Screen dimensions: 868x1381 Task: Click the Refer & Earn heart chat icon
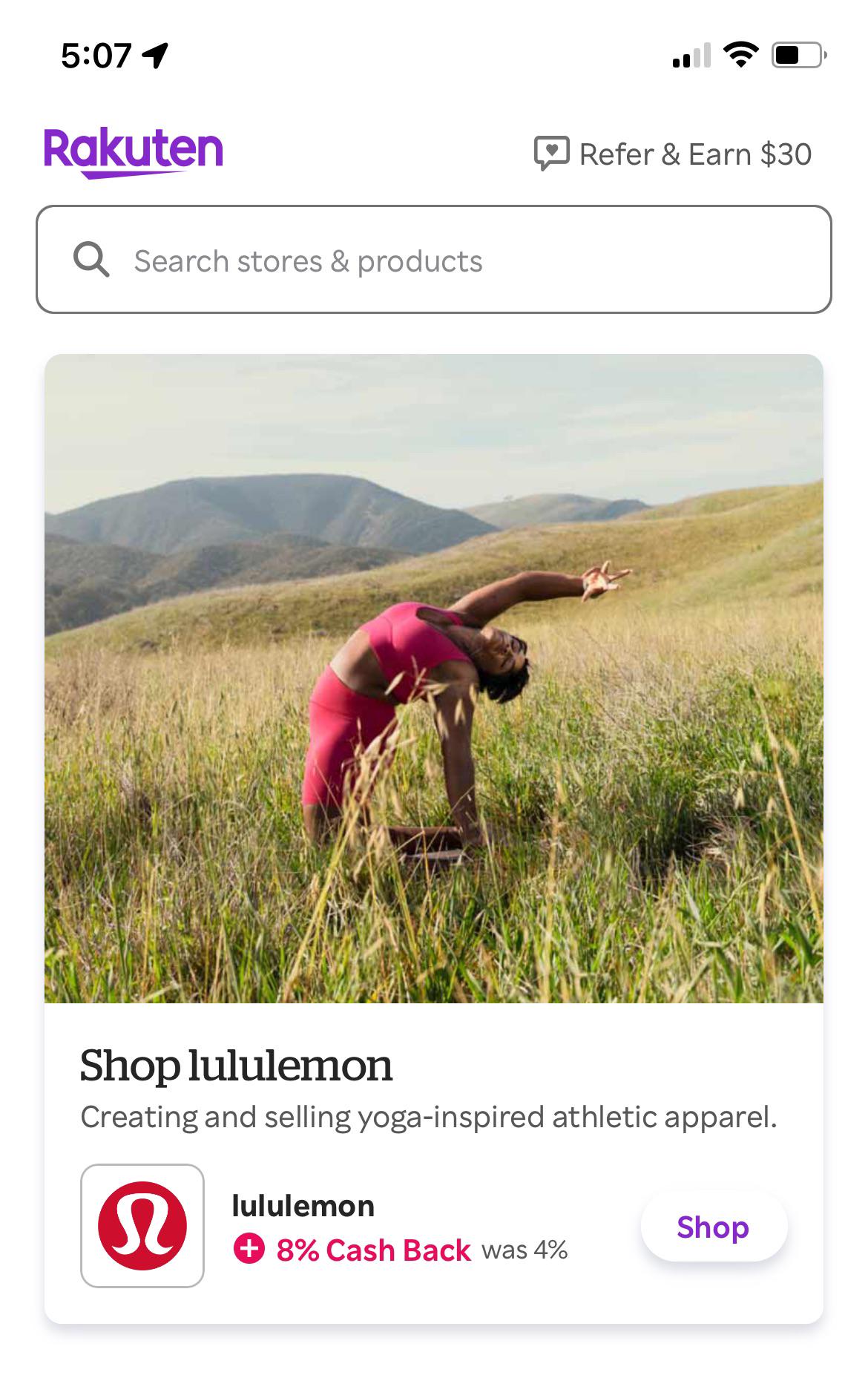[551, 154]
